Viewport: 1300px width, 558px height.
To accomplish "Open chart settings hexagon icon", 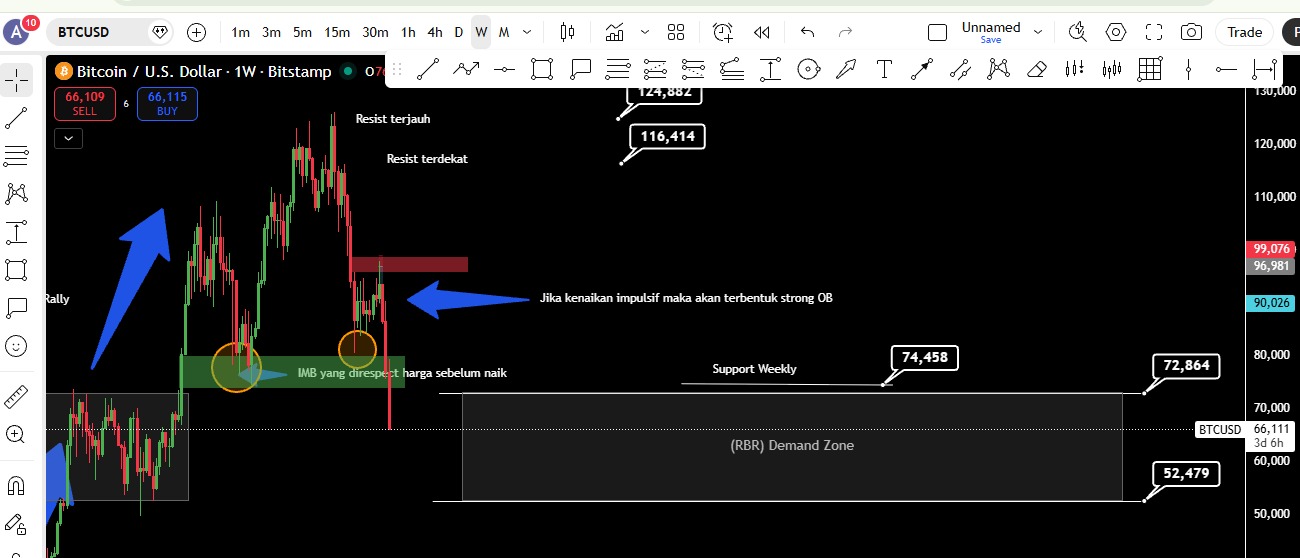I will click(1116, 32).
